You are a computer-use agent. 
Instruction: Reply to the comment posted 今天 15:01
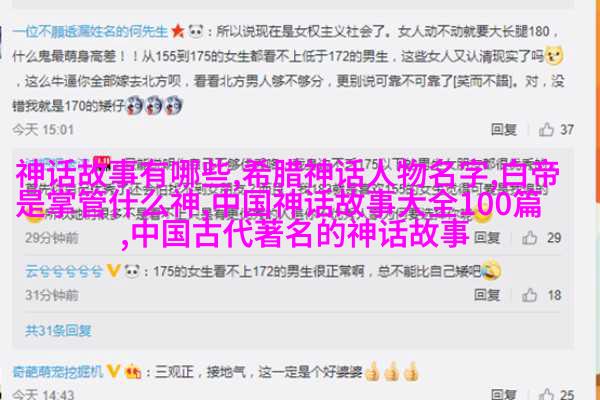pyautogui.click(x=504, y=130)
